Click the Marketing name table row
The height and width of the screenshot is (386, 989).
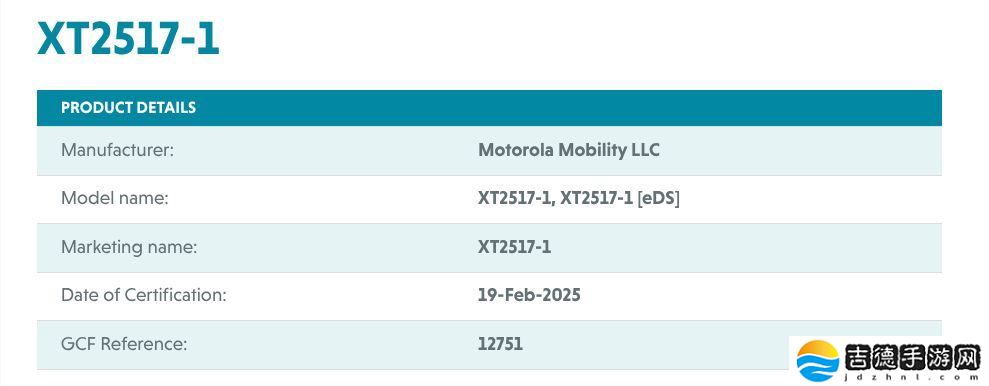pos(489,248)
